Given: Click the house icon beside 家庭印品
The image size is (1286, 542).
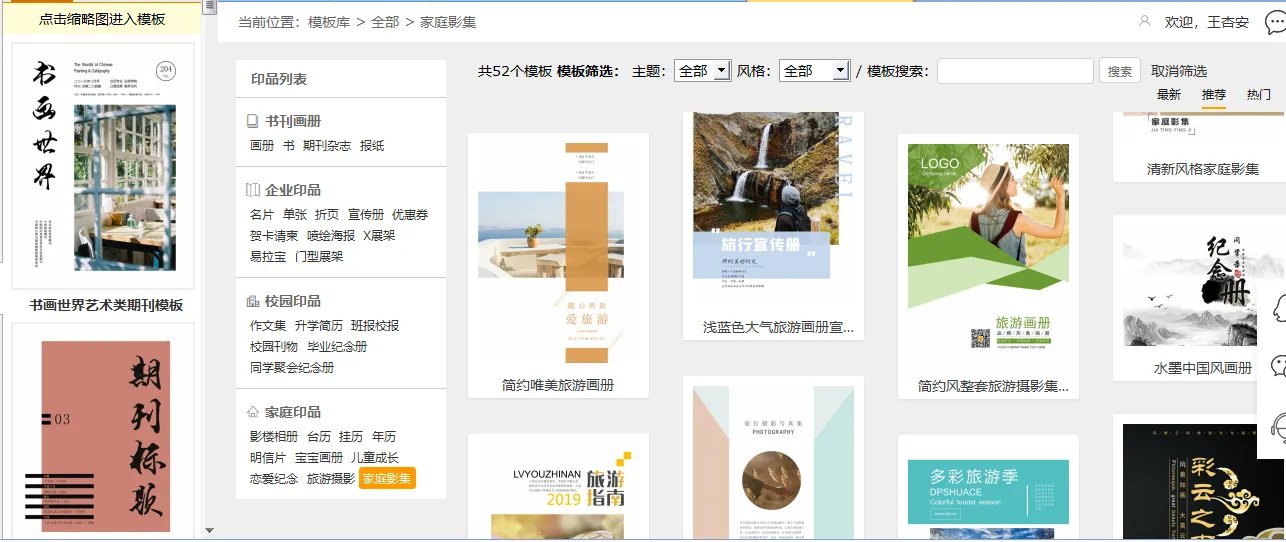Looking at the screenshot, I should click(x=253, y=412).
